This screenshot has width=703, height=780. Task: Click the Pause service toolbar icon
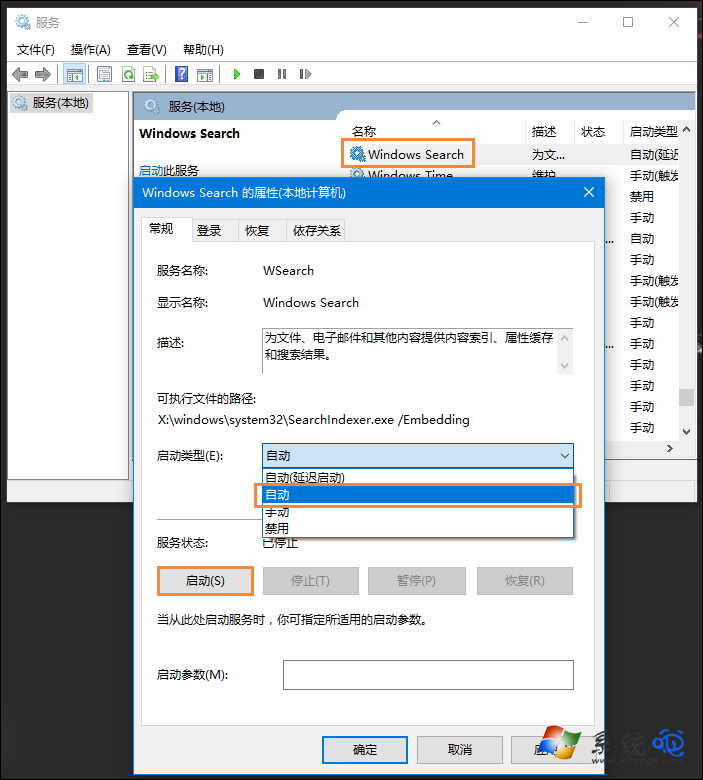pos(282,74)
